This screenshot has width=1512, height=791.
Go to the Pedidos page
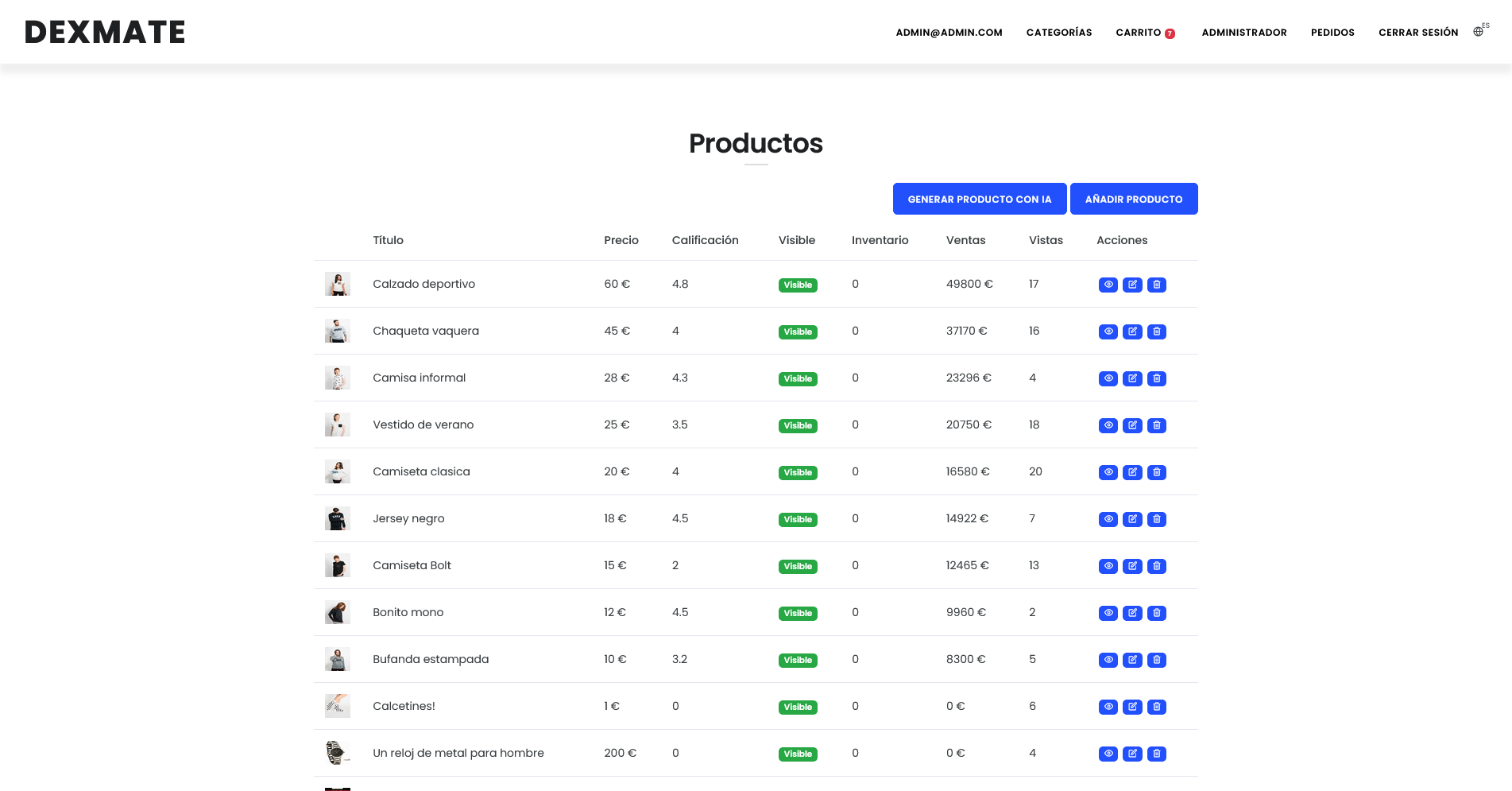1332,33
